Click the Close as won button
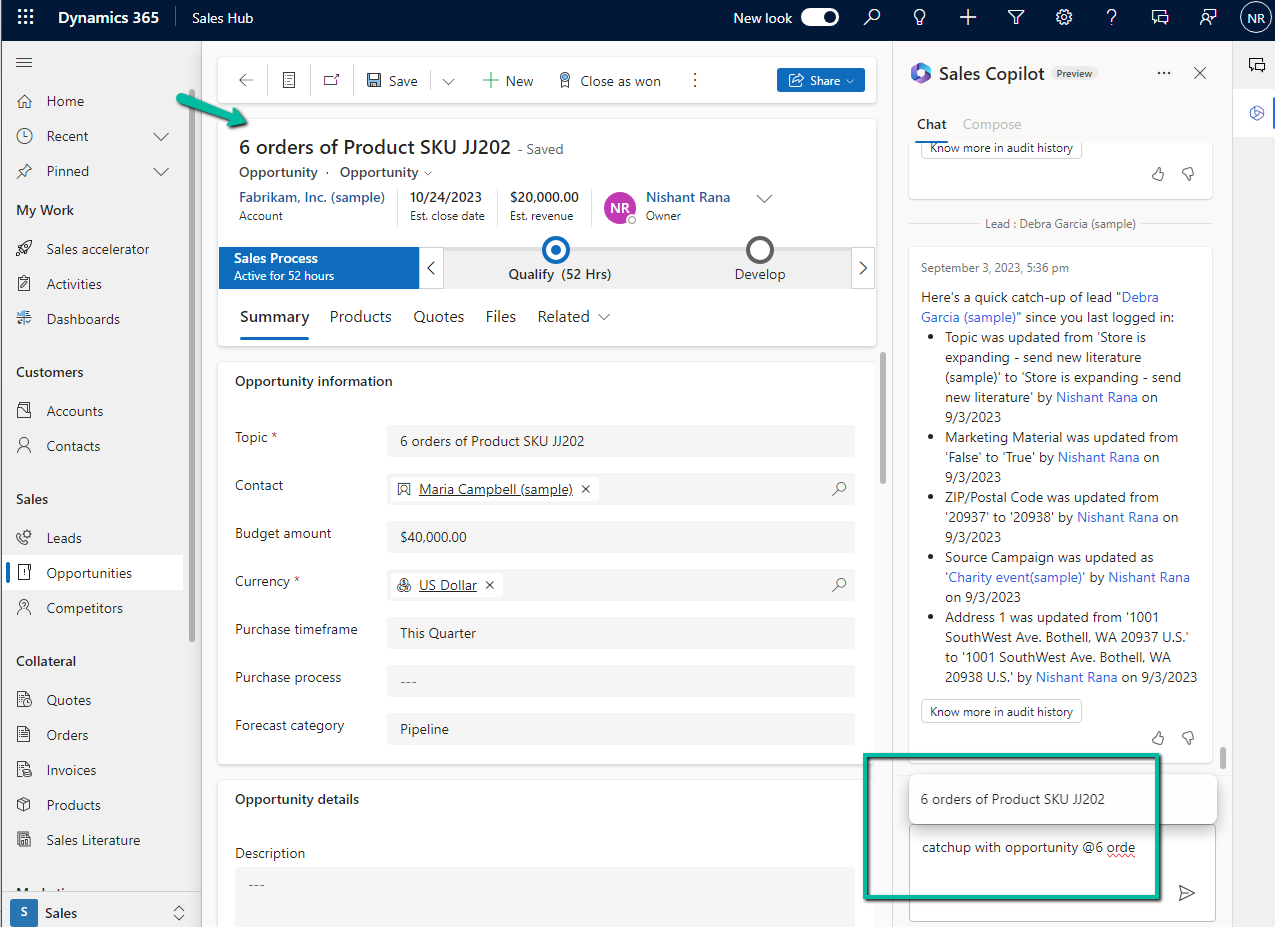The width and height of the screenshot is (1275, 927). (x=609, y=81)
